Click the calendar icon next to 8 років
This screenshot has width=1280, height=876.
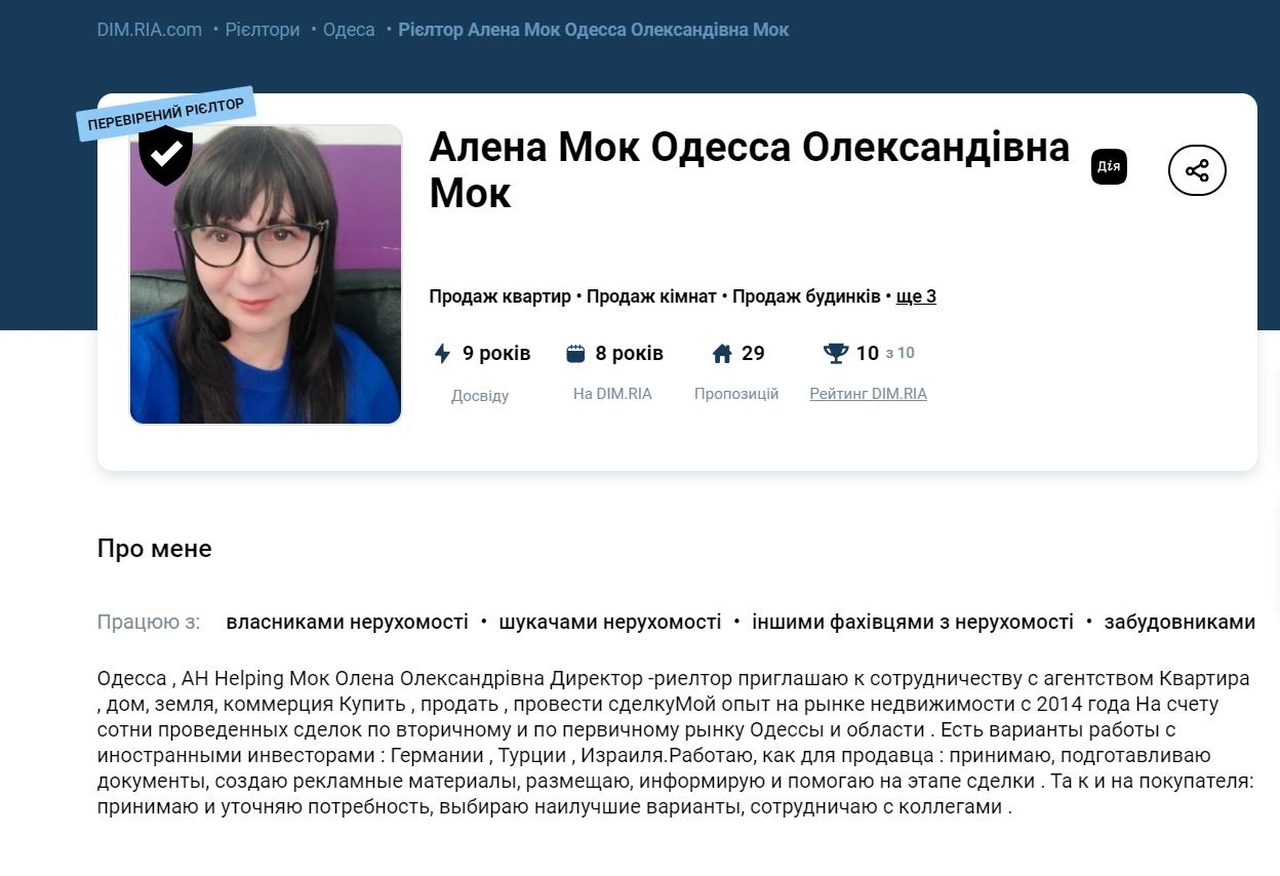point(575,353)
